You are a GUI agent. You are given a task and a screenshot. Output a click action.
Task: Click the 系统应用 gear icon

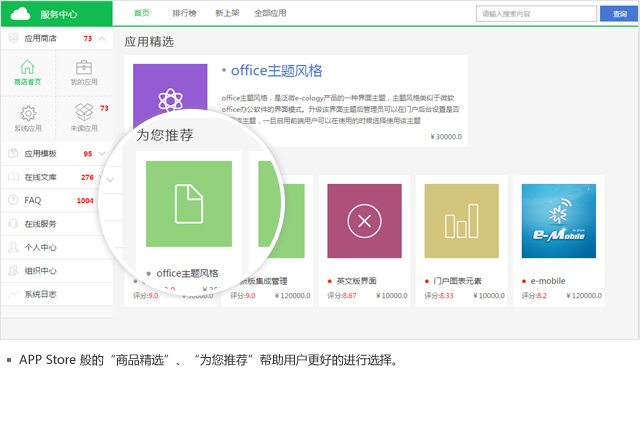(28, 113)
